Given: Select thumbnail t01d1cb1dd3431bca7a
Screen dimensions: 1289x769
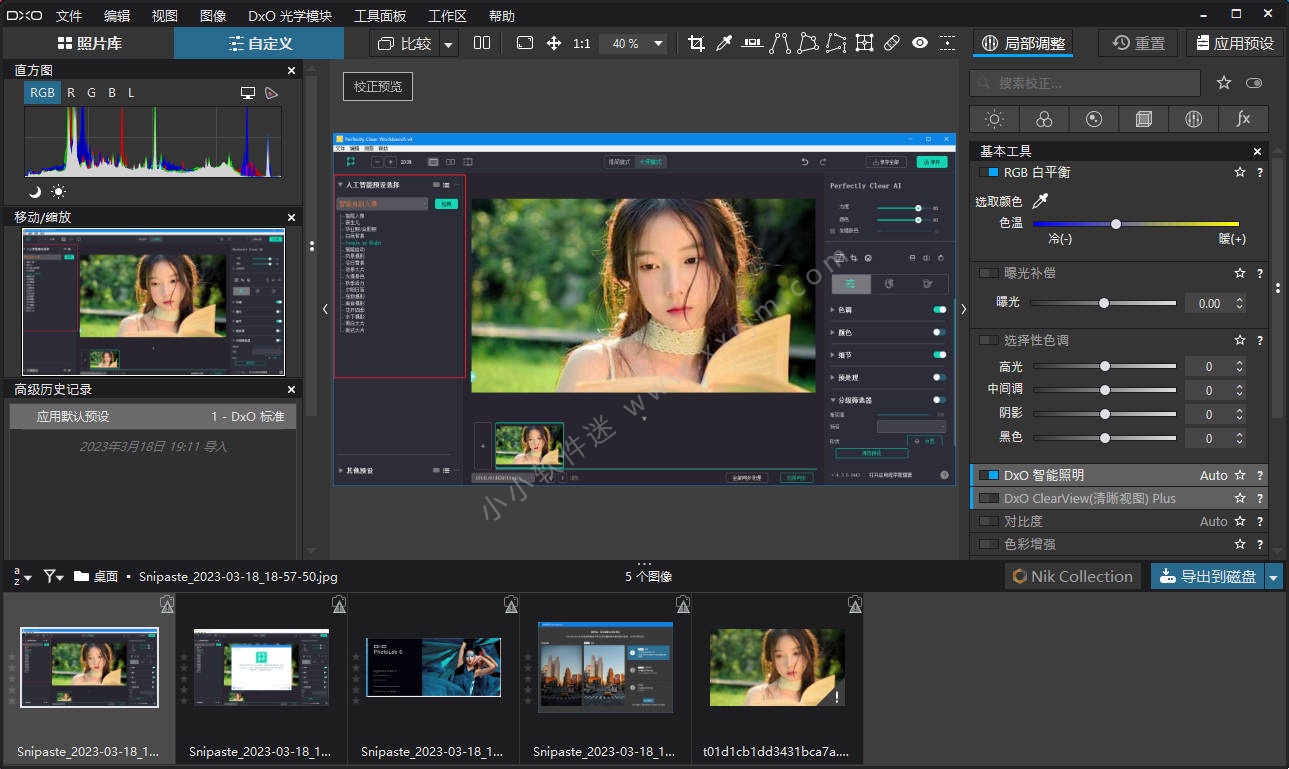Looking at the screenshot, I should click(x=777, y=667).
